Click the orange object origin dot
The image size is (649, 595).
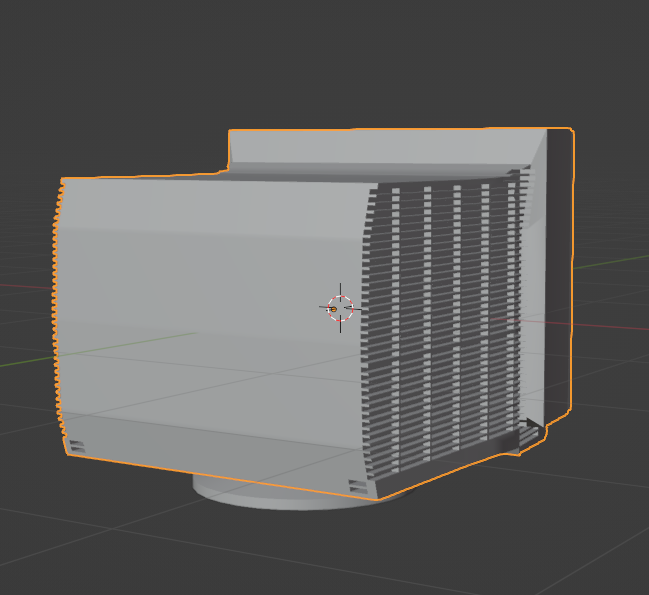point(334,309)
